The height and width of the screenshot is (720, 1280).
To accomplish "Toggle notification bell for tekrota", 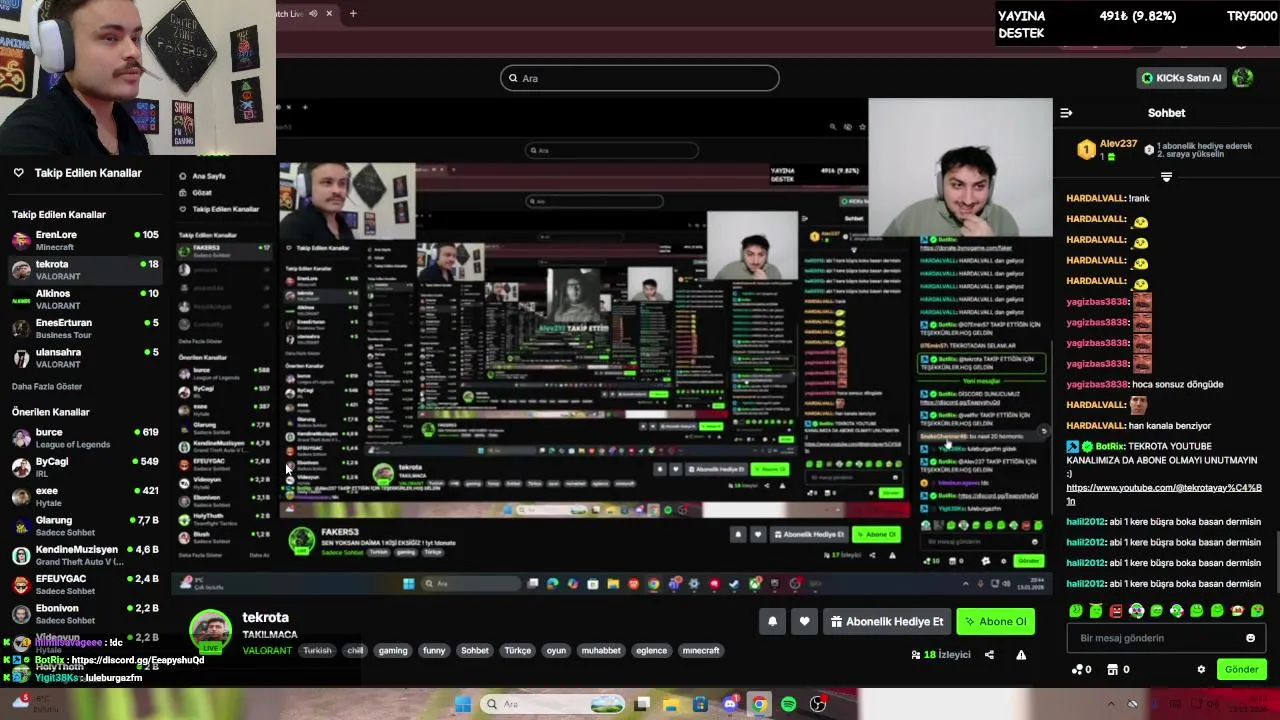I will pos(772,621).
